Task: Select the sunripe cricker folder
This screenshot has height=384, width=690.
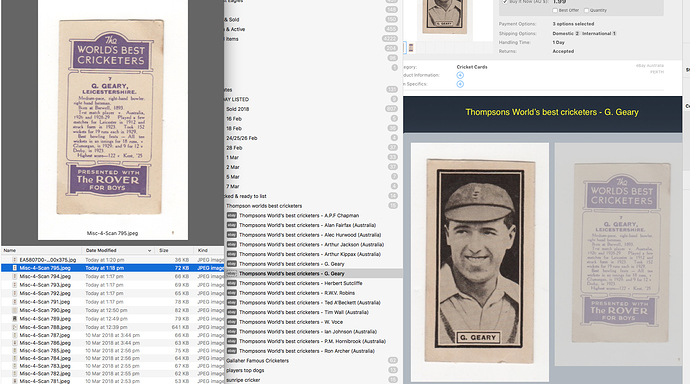Action: (x=243, y=380)
